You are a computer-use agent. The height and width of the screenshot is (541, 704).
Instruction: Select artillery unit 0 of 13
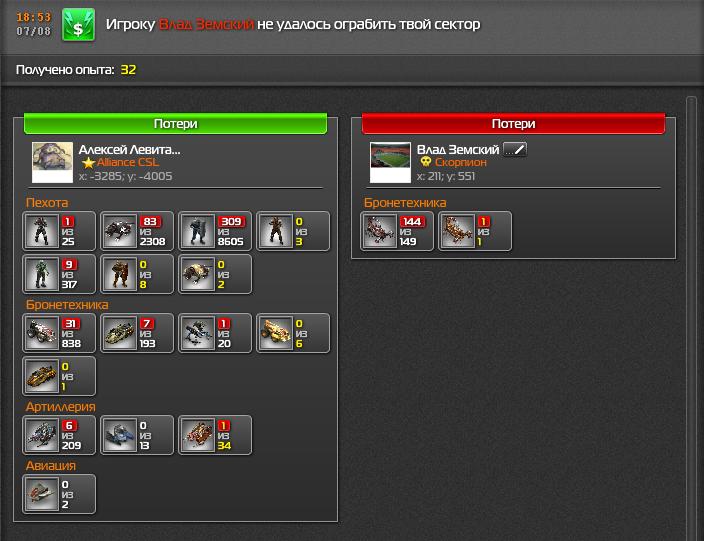(137, 435)
